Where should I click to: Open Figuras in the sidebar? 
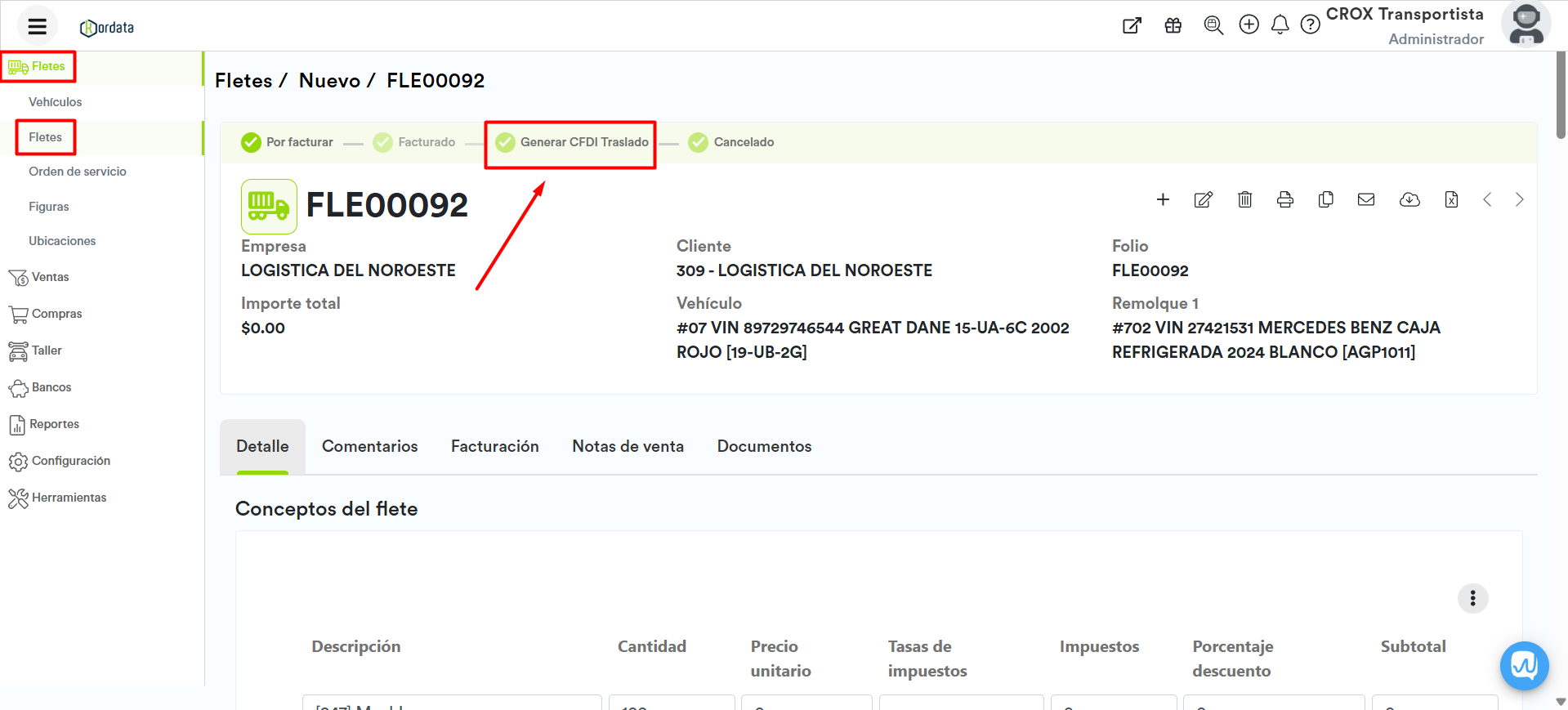(x=49, y=207)
